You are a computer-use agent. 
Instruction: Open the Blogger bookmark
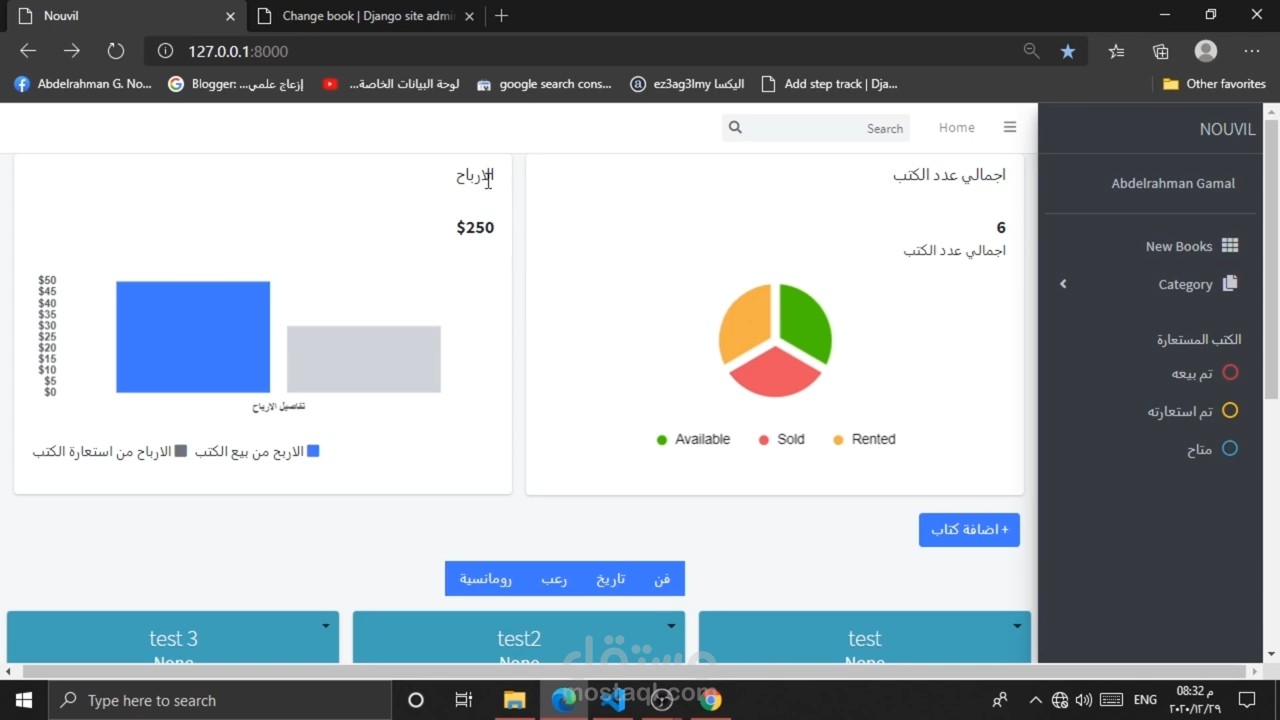coord(237,84)
